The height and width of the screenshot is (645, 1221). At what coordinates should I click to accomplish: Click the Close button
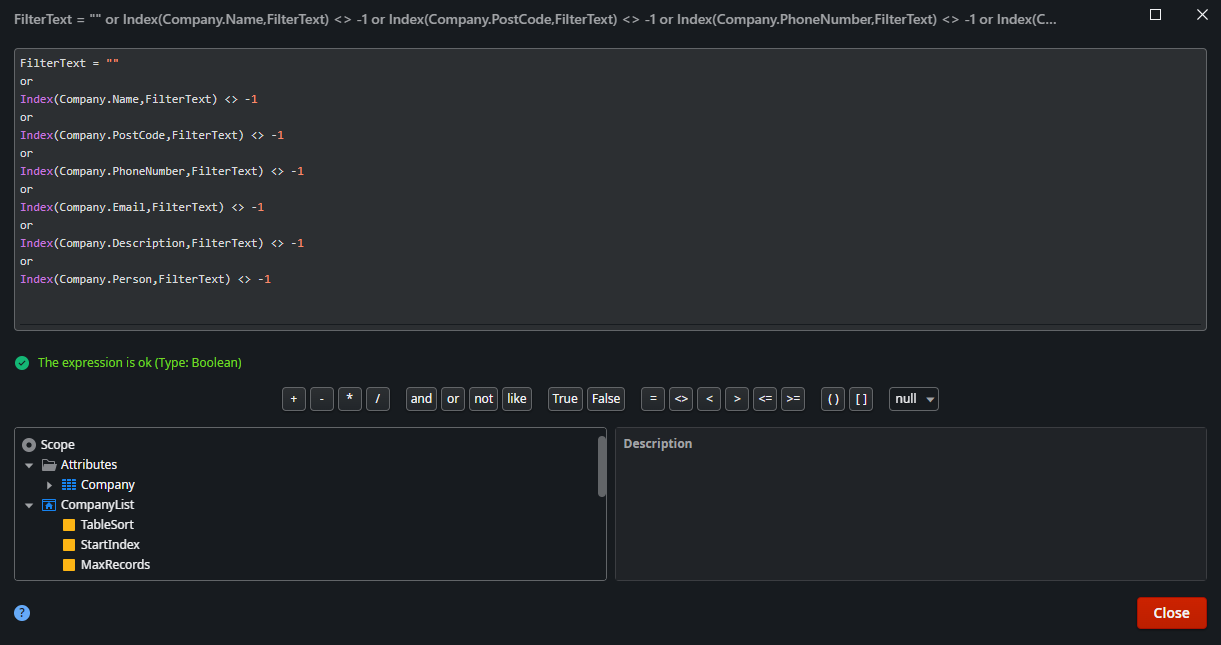[x=1171, y=612]
